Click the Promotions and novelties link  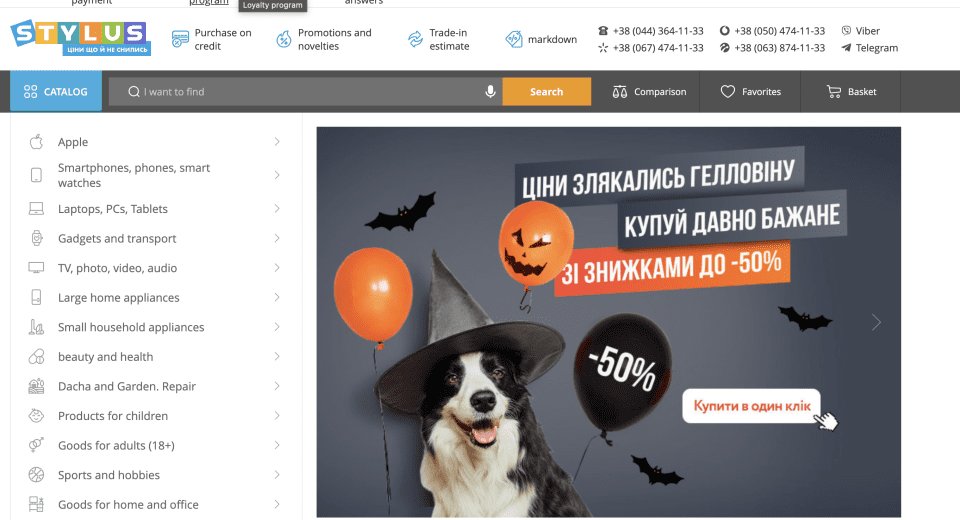(x=334, y=40)
